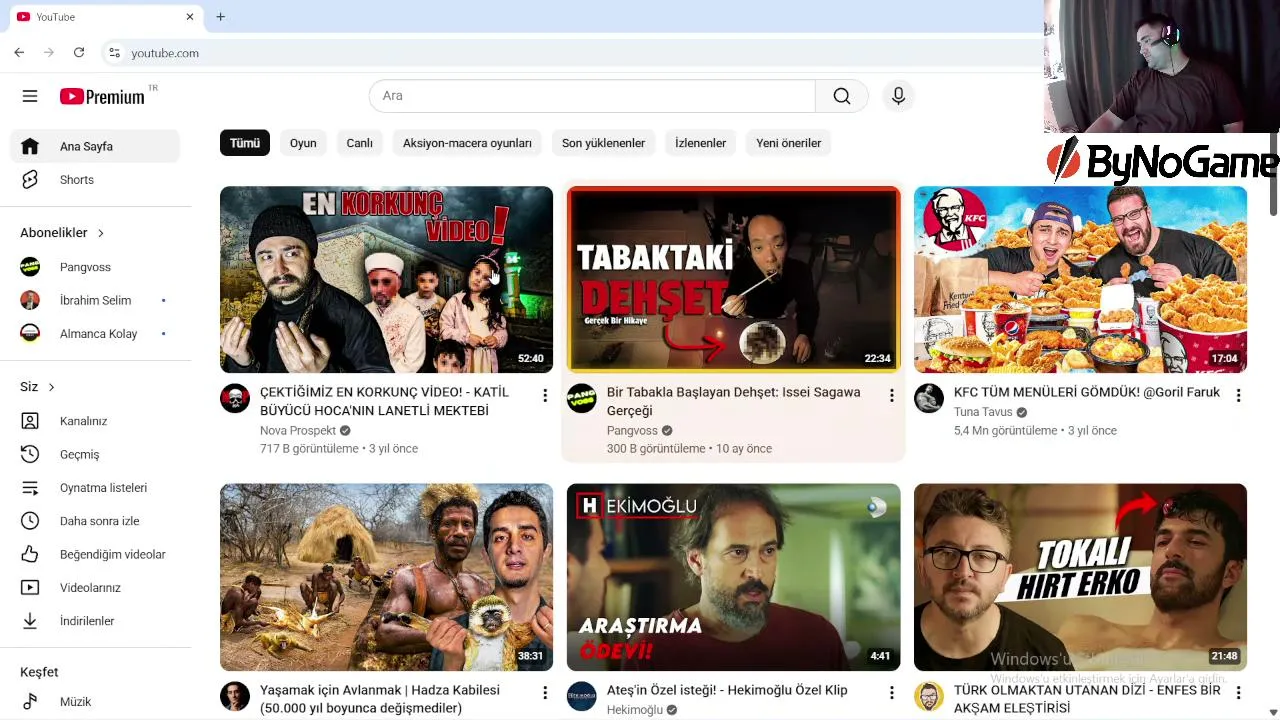Open options menu for Hekimoğlu Özel Klip

click(x=891, y=693)
